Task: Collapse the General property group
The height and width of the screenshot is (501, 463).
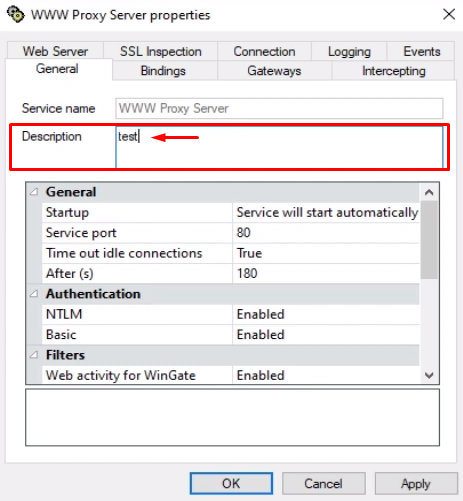Action: pyautogui.click(x=34, y=192)
